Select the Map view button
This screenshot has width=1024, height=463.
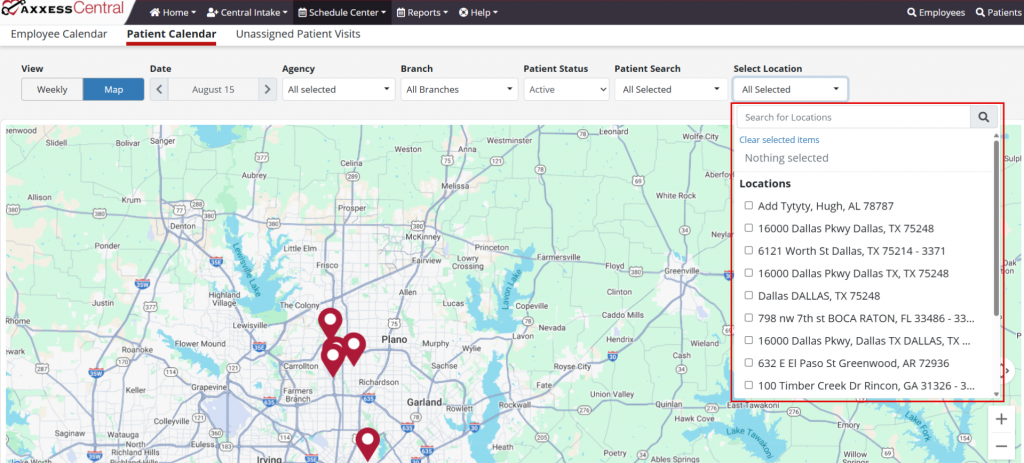pyautogui.click(x=114, y=89)
